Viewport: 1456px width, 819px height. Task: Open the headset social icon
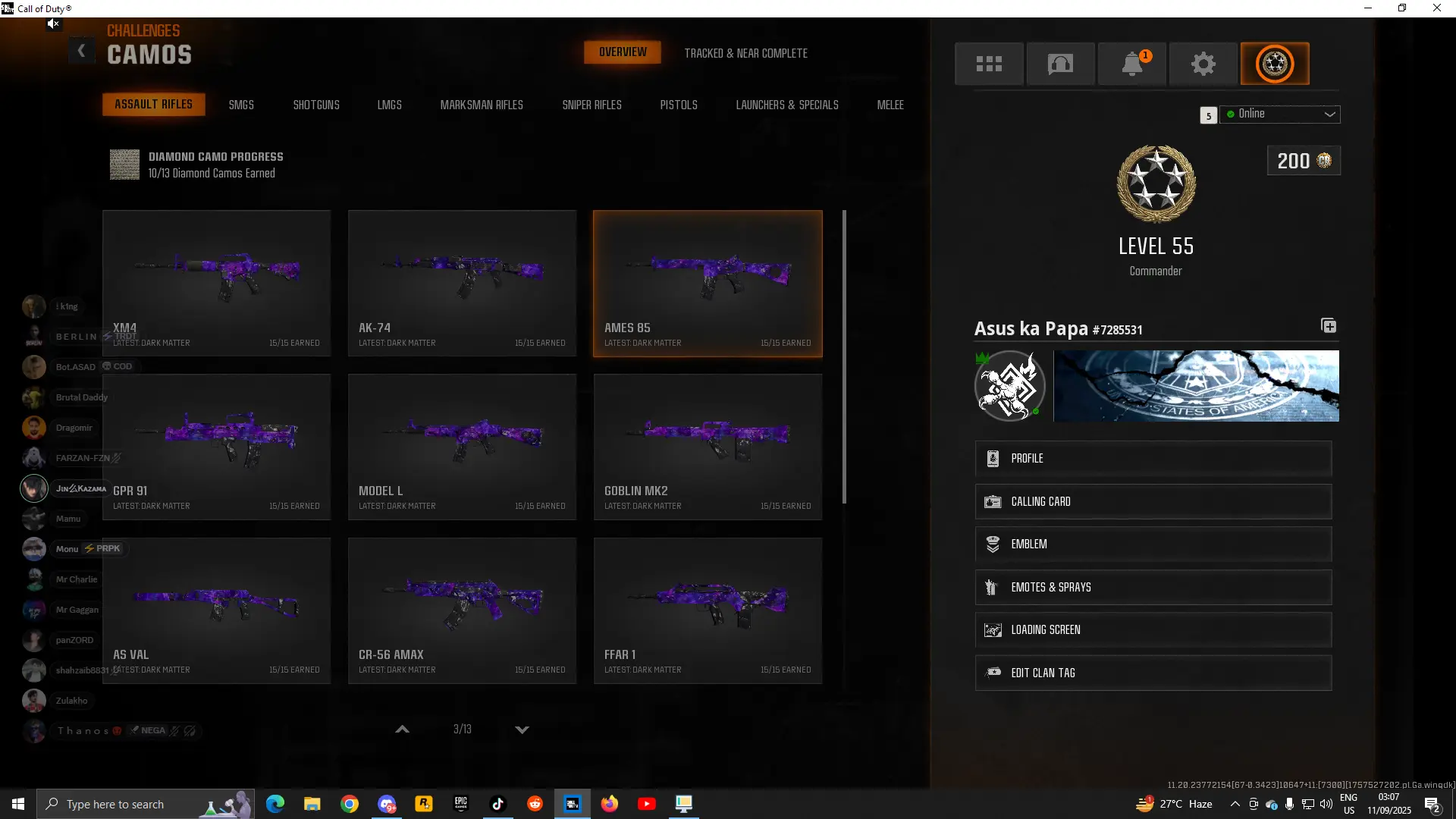[x=1060, y=64]
